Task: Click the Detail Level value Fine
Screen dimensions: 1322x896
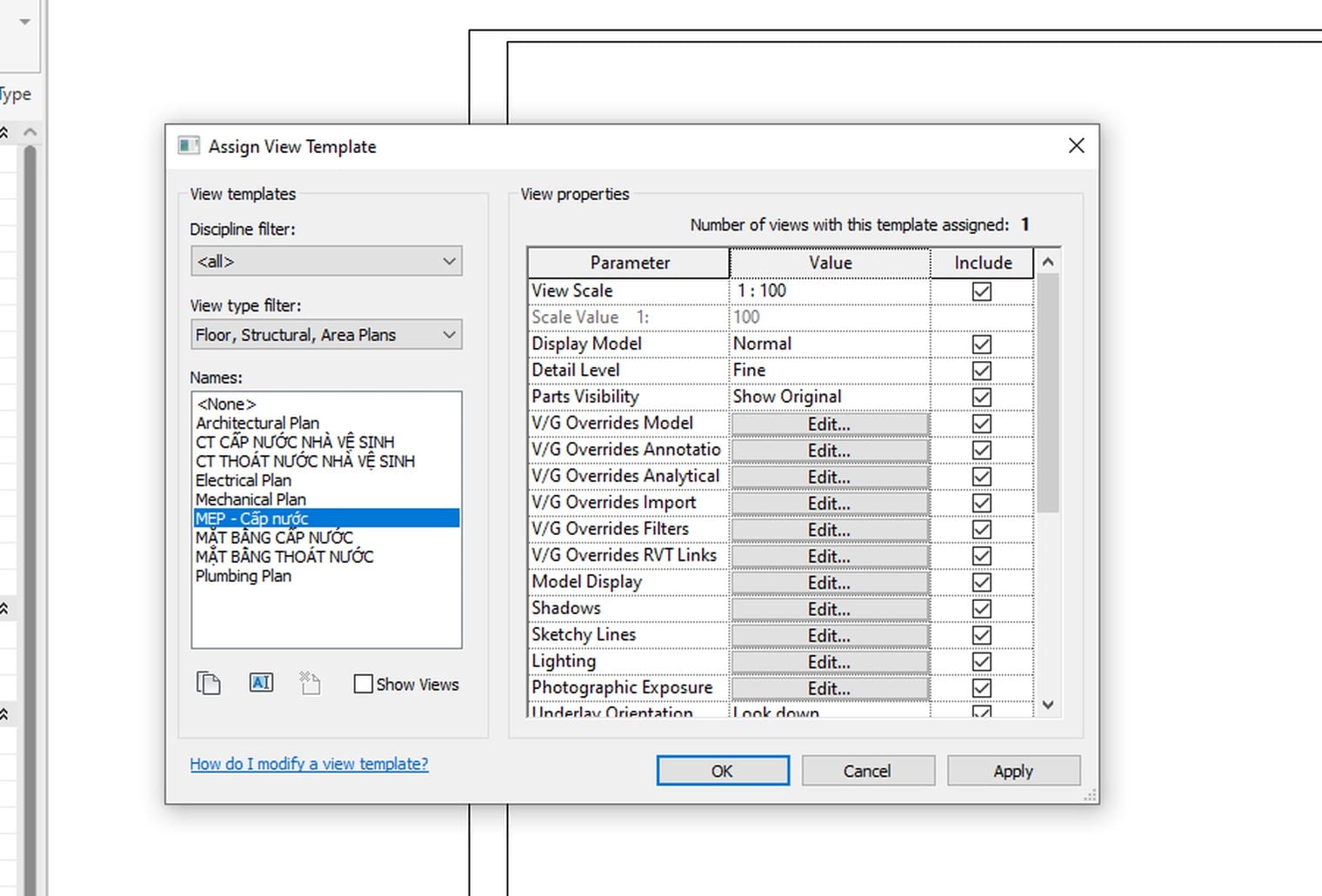Action: pyautogui.click(x=830, y=370)
